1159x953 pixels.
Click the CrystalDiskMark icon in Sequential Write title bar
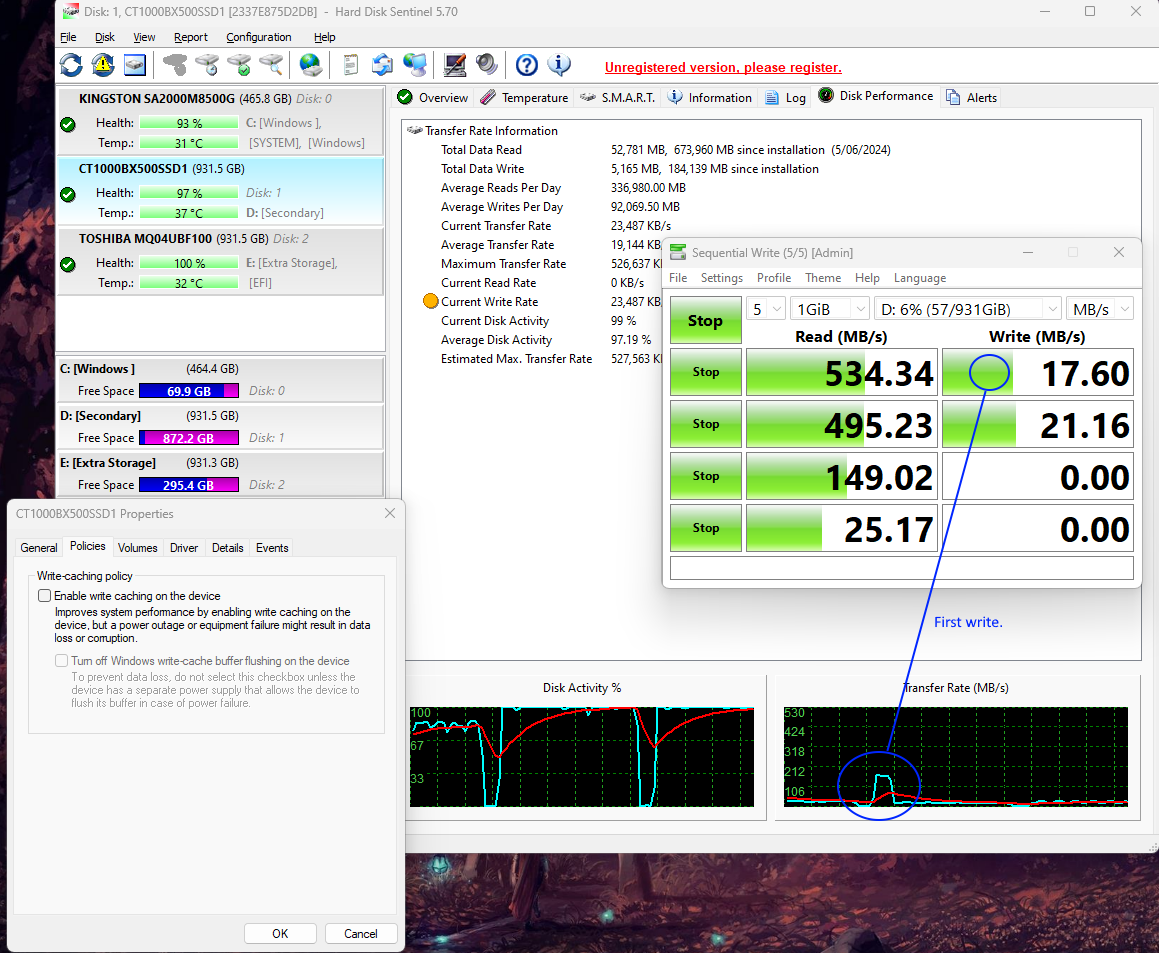click(678, 253)
